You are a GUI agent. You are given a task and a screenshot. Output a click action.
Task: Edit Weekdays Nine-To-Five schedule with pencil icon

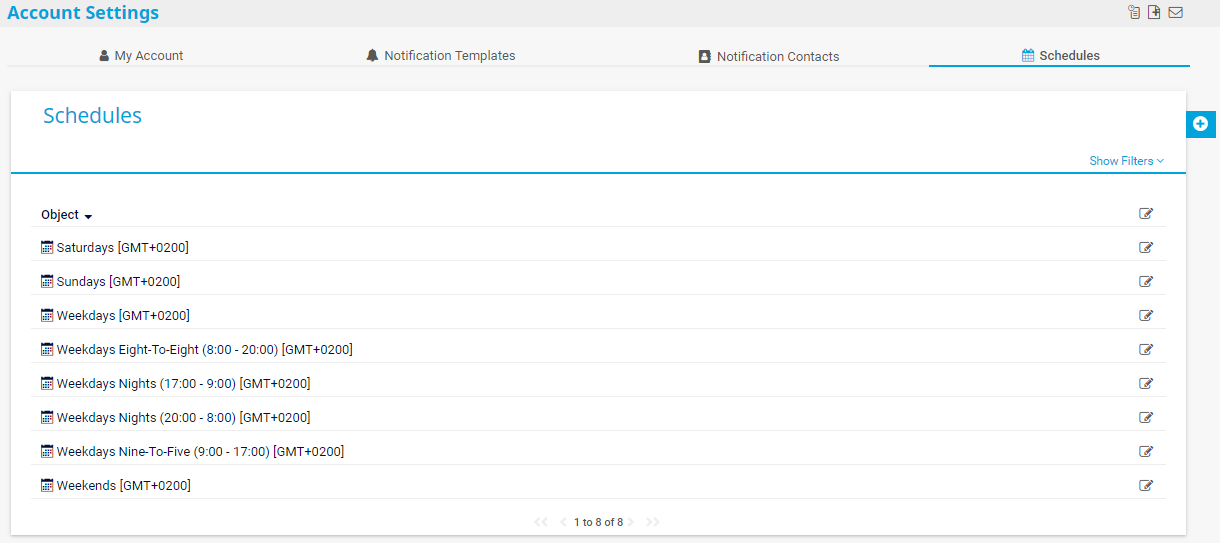[1146, 452]
